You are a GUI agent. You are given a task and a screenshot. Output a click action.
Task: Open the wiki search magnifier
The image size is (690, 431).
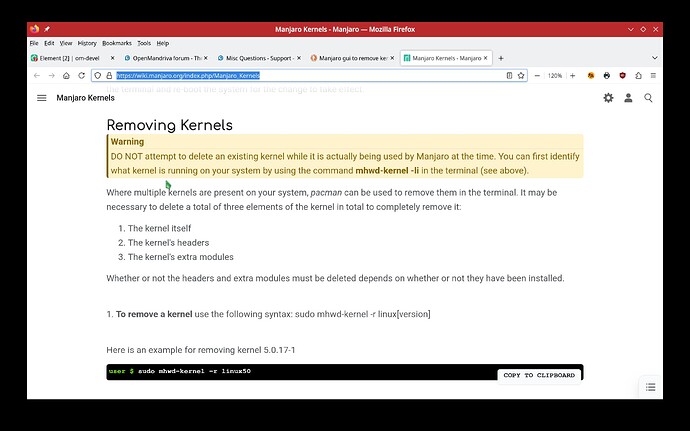pyautogui.click(x=648, y=98)
